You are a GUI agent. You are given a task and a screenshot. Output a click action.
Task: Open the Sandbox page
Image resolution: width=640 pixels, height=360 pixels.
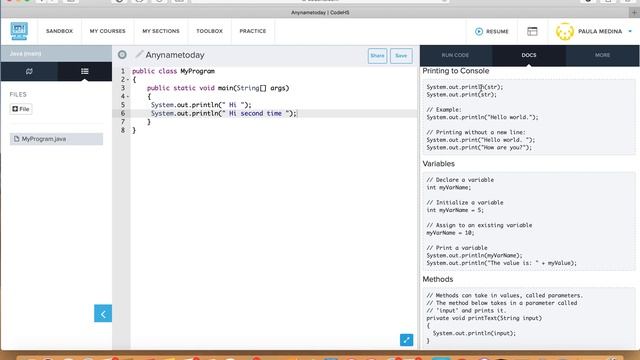click(x=60, y=31)
